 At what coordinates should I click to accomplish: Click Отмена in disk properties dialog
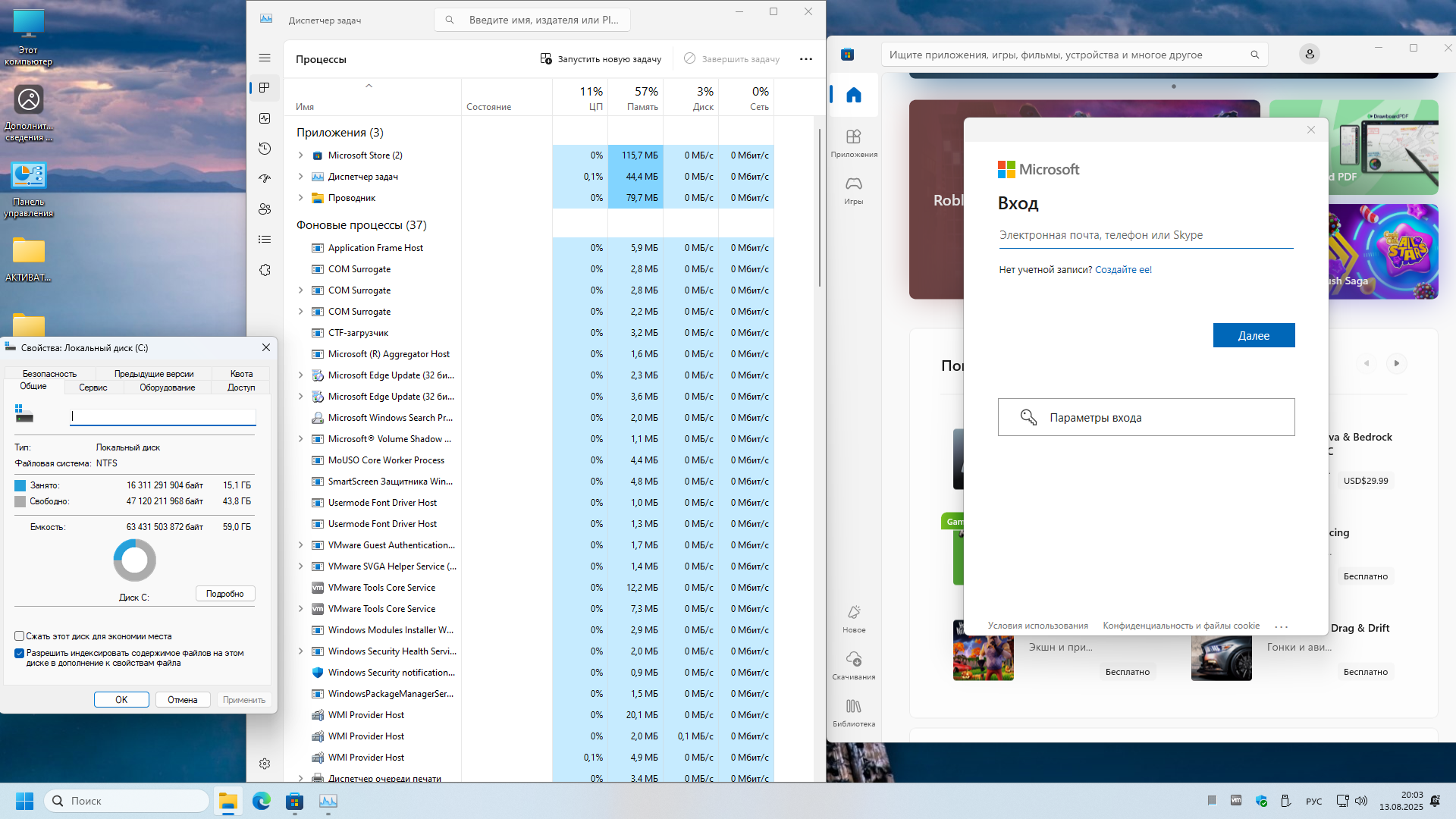pyautogui.click(x=183, y=700)
